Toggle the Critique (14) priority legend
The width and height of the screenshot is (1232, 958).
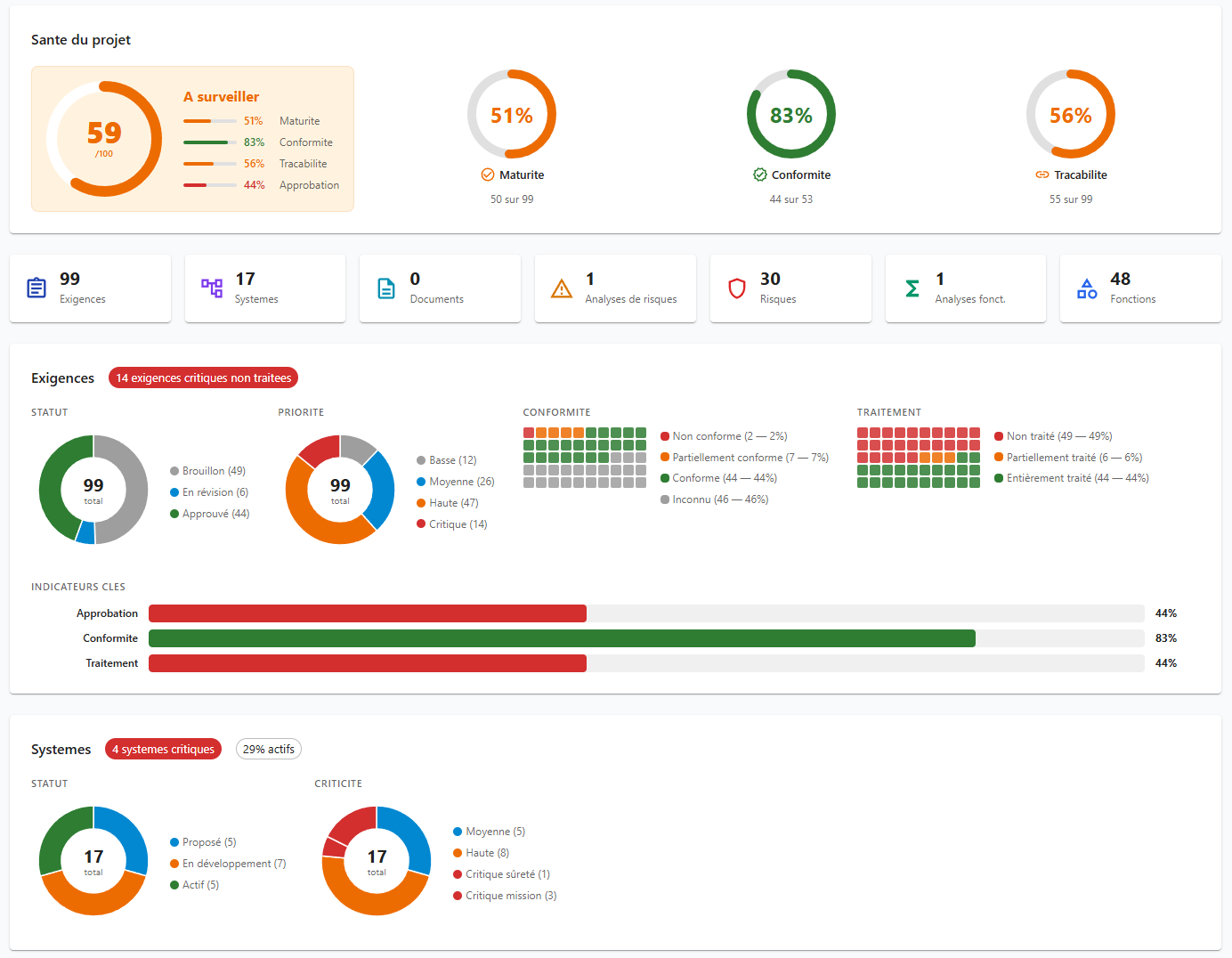click(x=451, y=524)
